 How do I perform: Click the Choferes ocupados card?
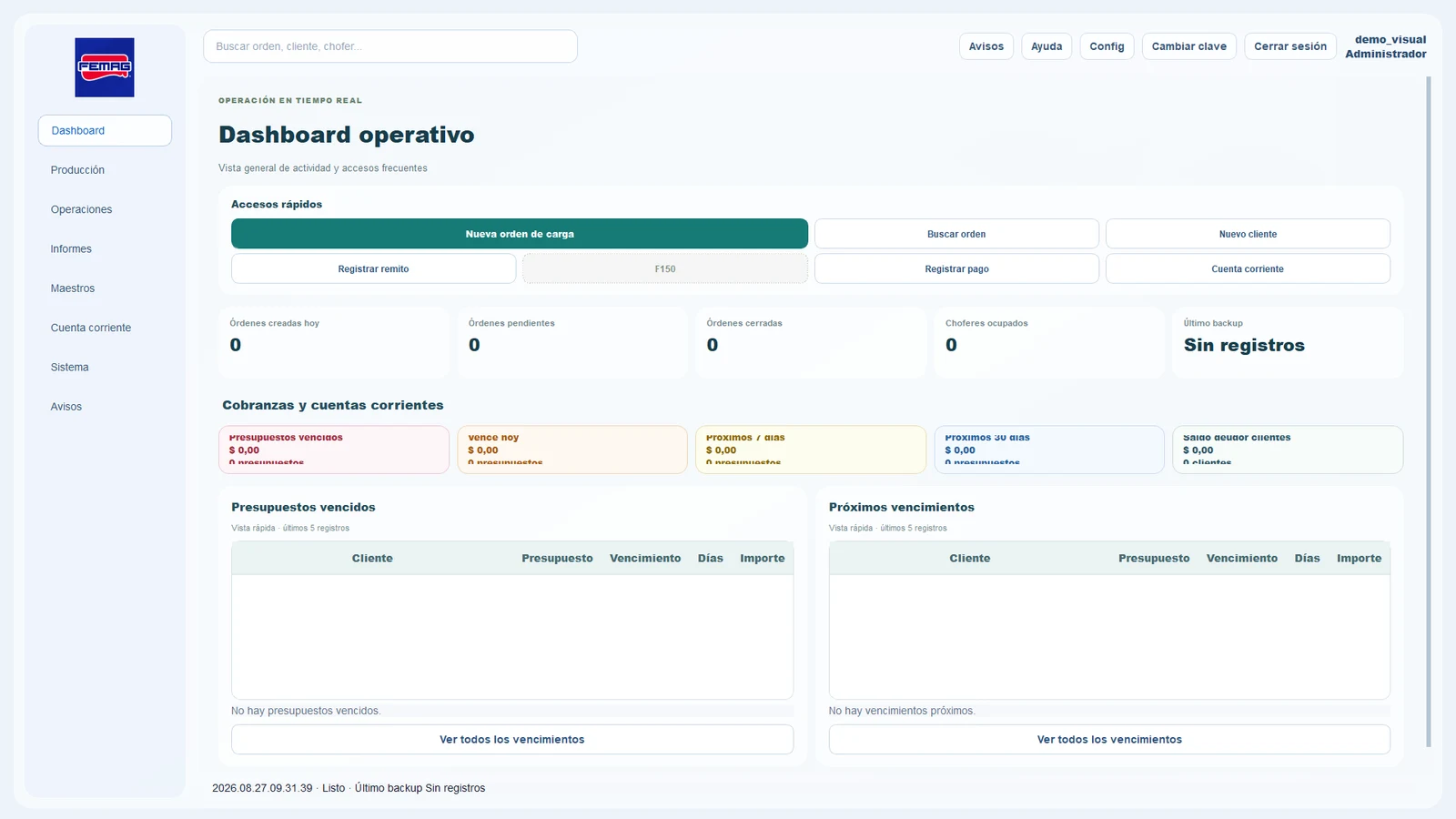(1049, 342)
